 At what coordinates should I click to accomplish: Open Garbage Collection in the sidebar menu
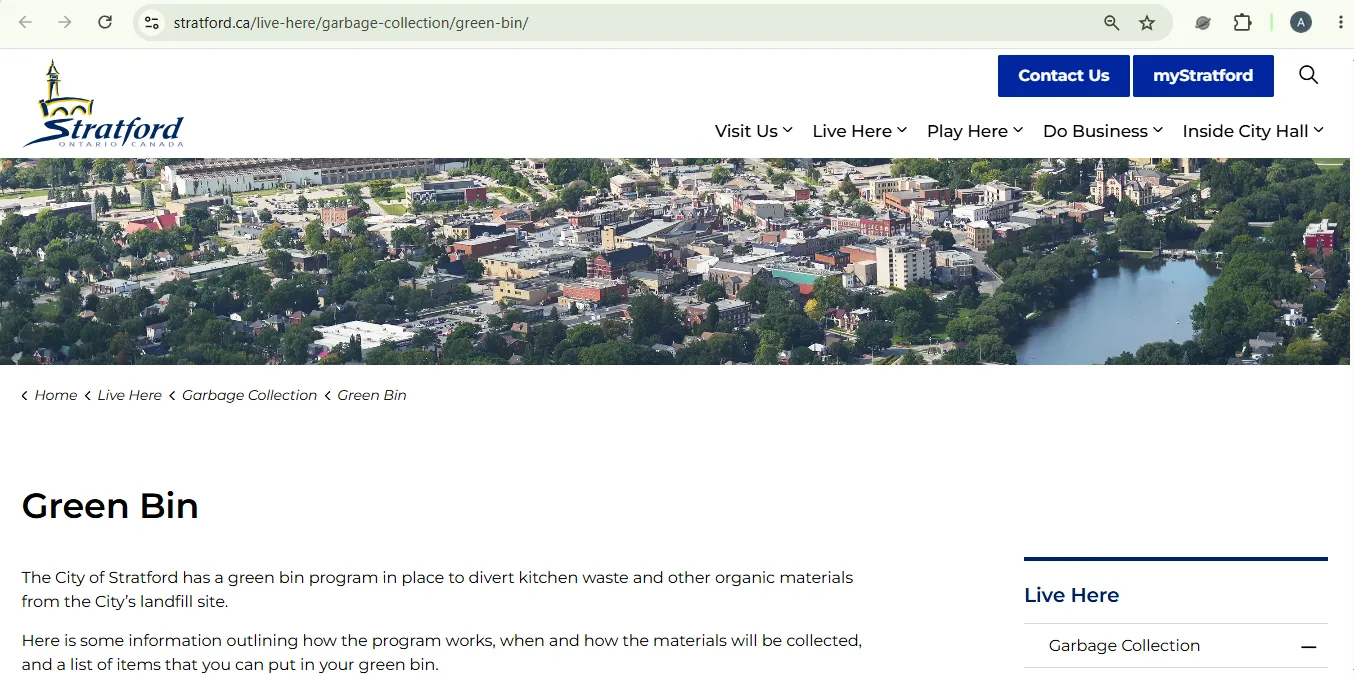(x=1124, y=646)
